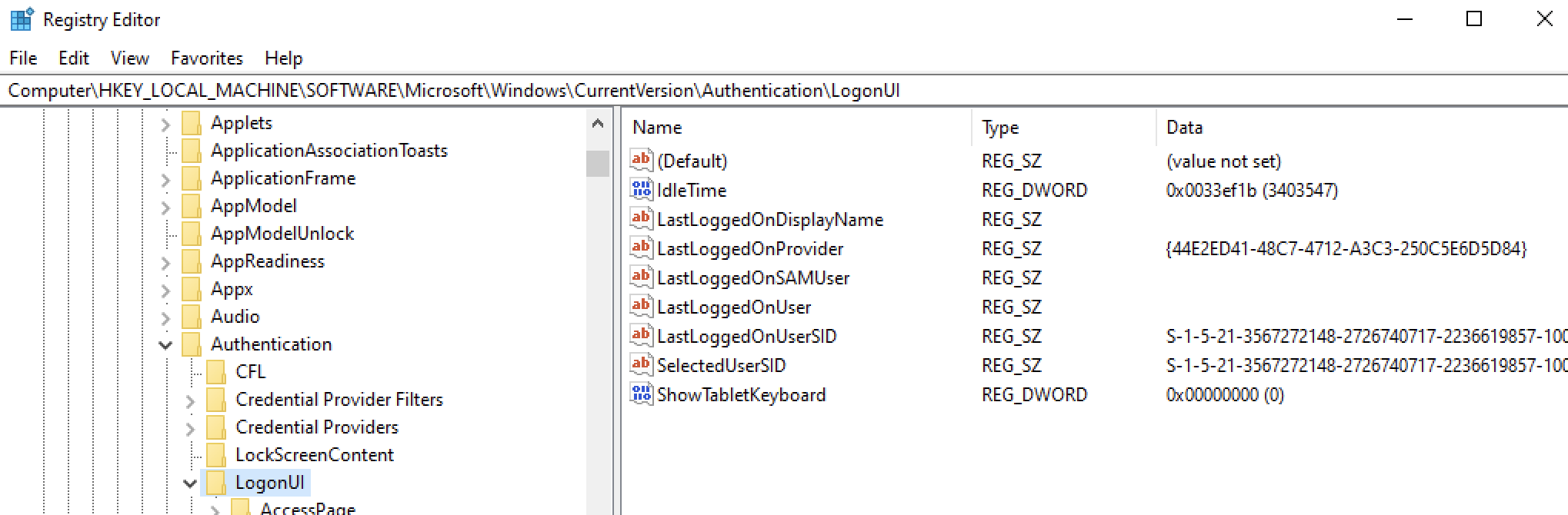The width and height of the screenshot is (1568, 515).
Task: Click the Registry Editor app icon in title bar
Action: (21, 20)
